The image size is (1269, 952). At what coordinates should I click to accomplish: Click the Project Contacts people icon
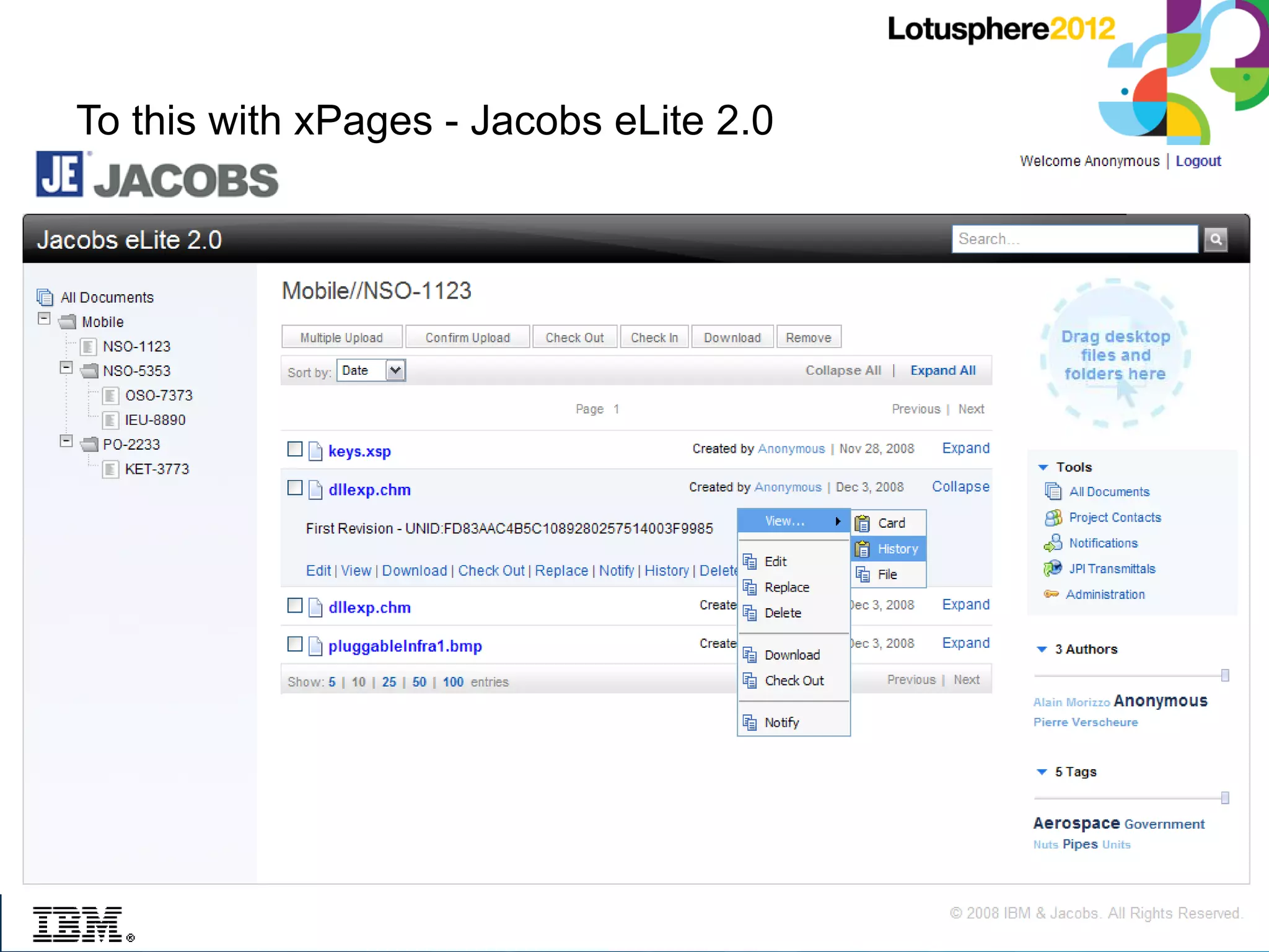click(1053, 517)
